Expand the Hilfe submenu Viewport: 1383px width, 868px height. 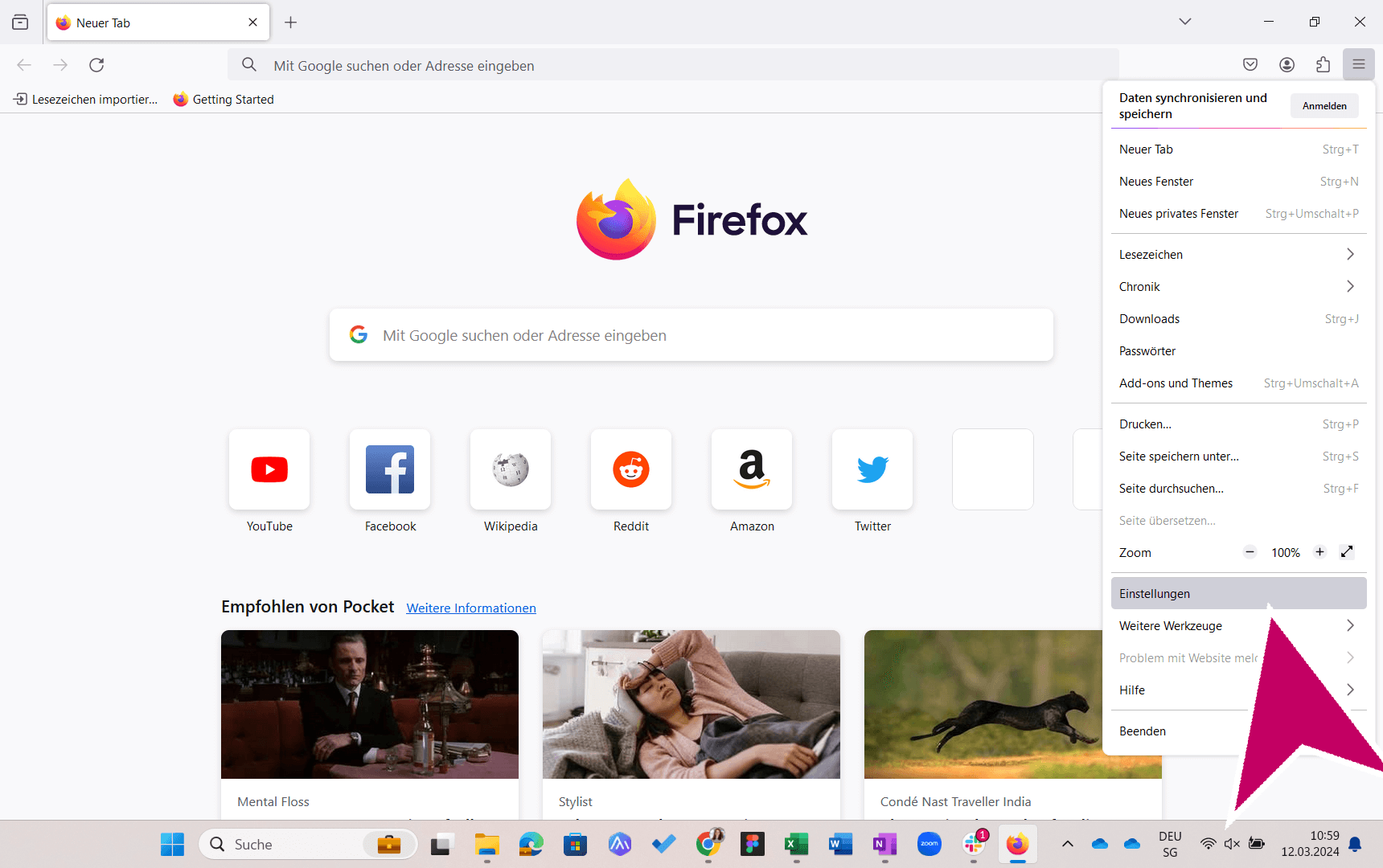1238,690
